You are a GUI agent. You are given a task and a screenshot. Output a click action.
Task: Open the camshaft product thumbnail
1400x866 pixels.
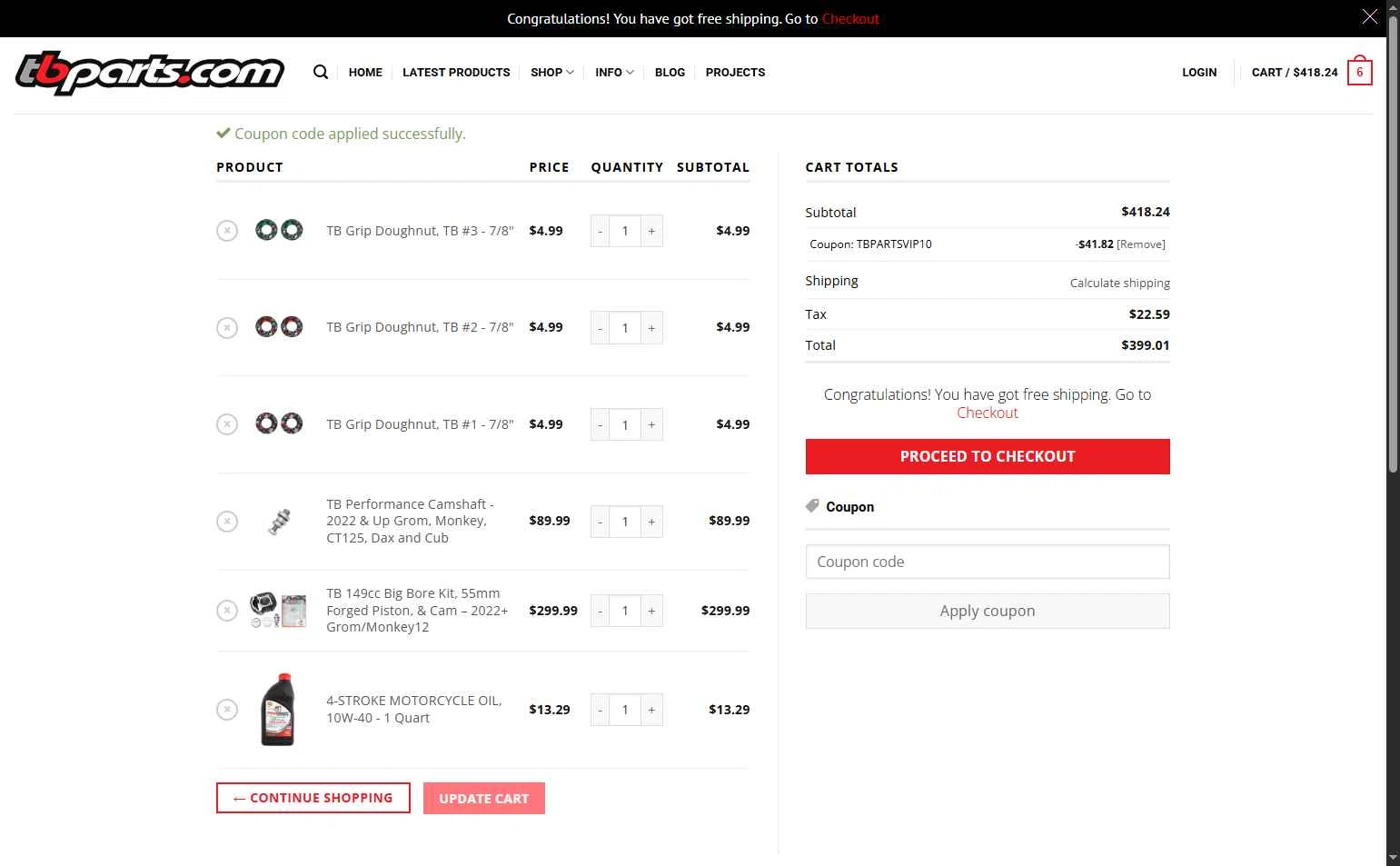(x=279, y=522)
